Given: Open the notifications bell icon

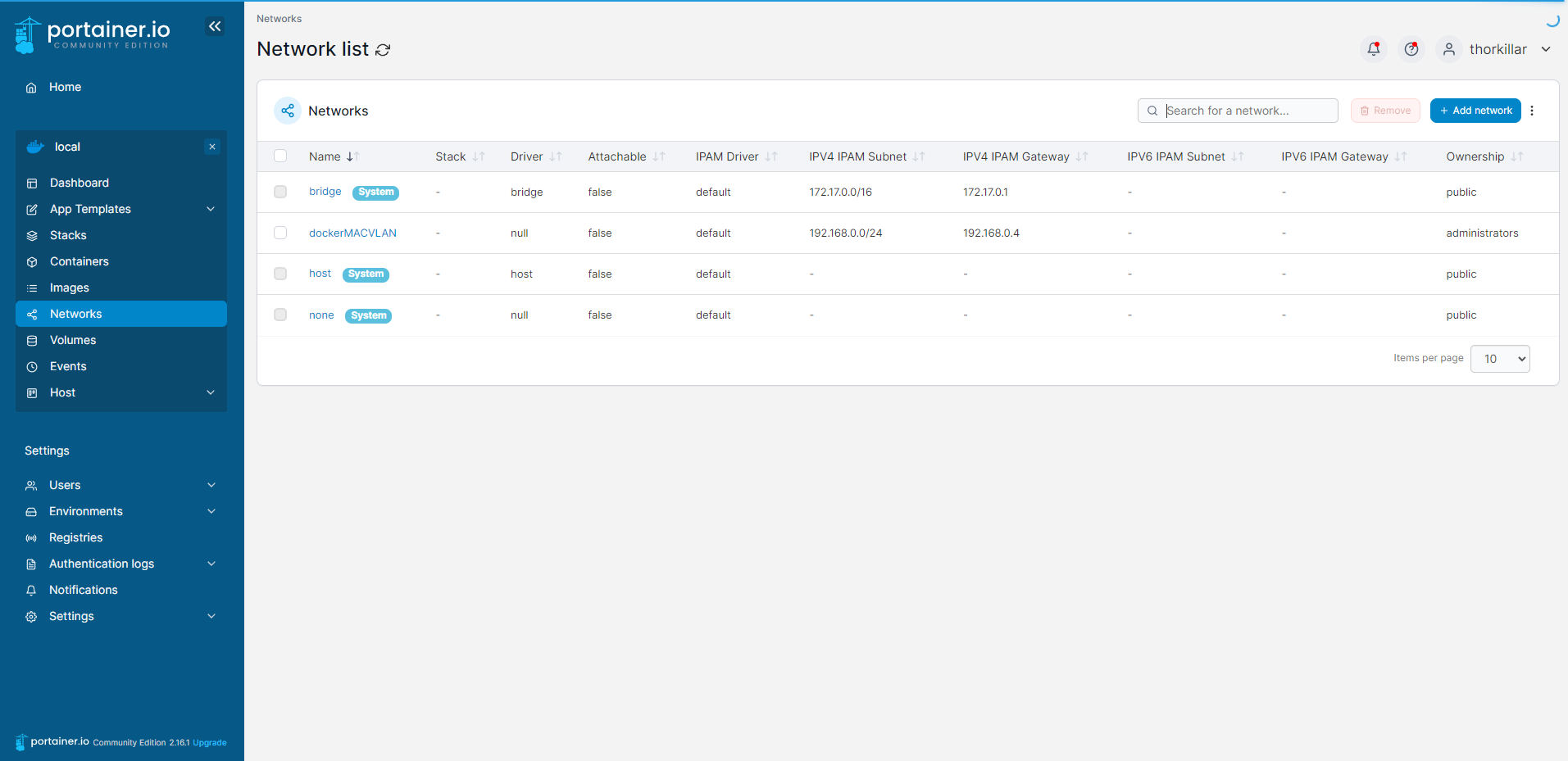Looking at the screenshot, I should click(1374, 49).
